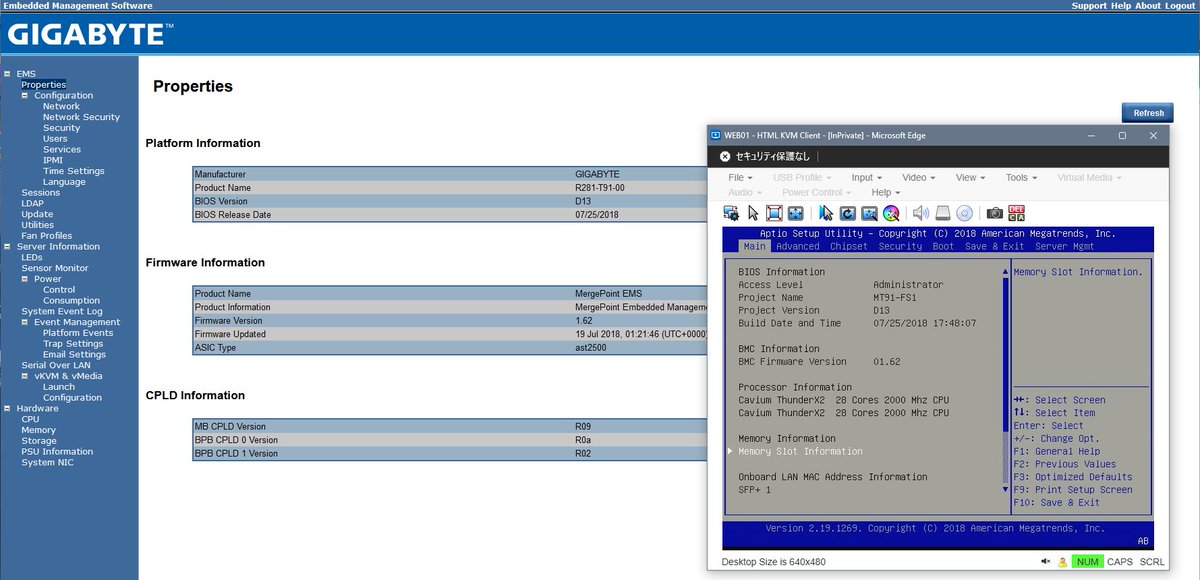The image size is (1200, 580).
Task: Collapse the Power subtree toggle
Action: pos(26,279)
